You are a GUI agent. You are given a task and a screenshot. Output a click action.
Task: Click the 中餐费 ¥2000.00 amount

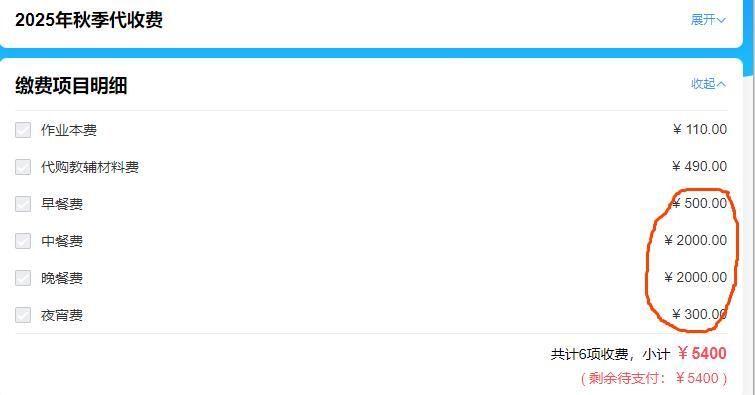[x=695, y=240]
